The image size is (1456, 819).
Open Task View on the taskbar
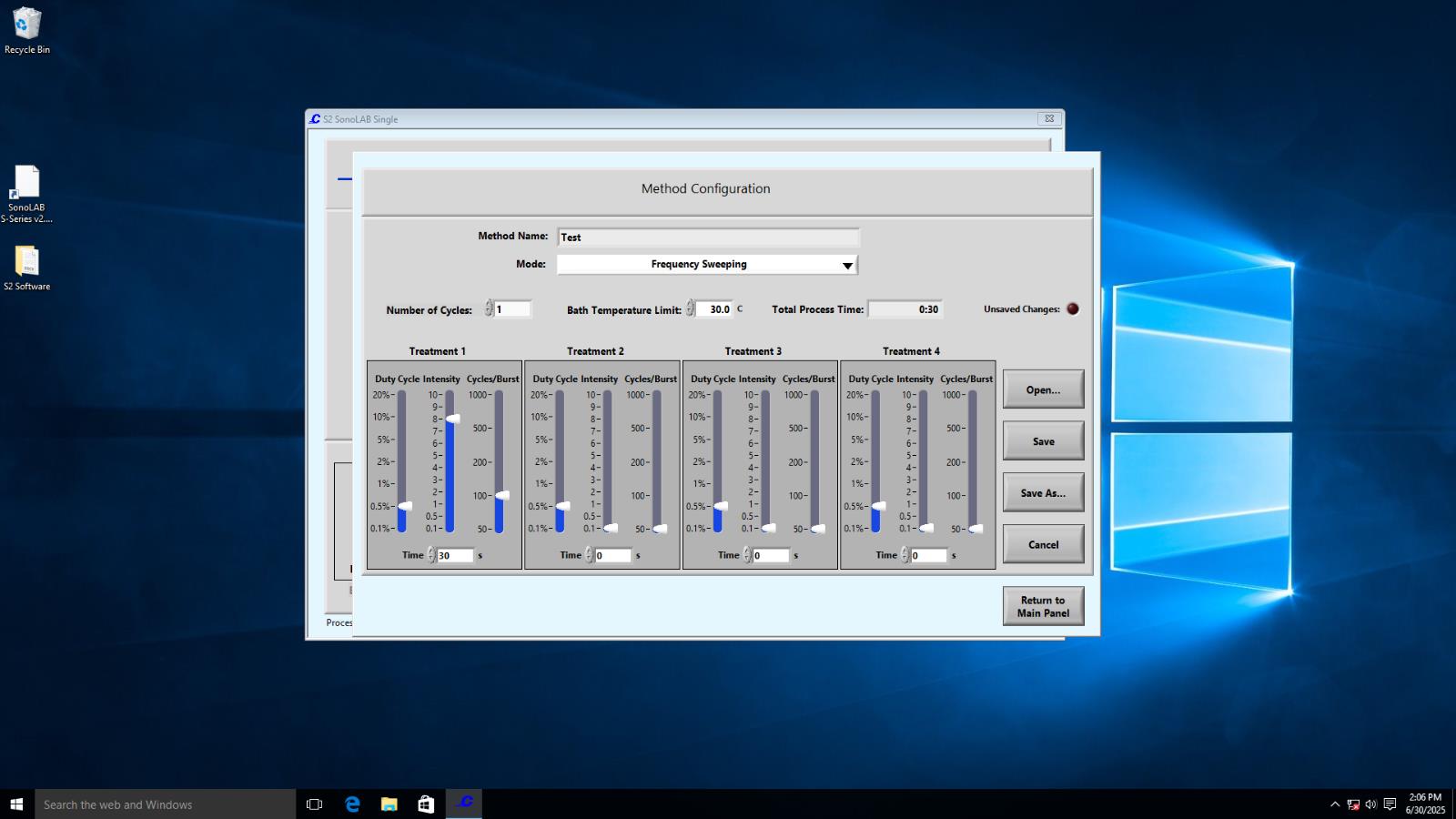coord(315,804)
